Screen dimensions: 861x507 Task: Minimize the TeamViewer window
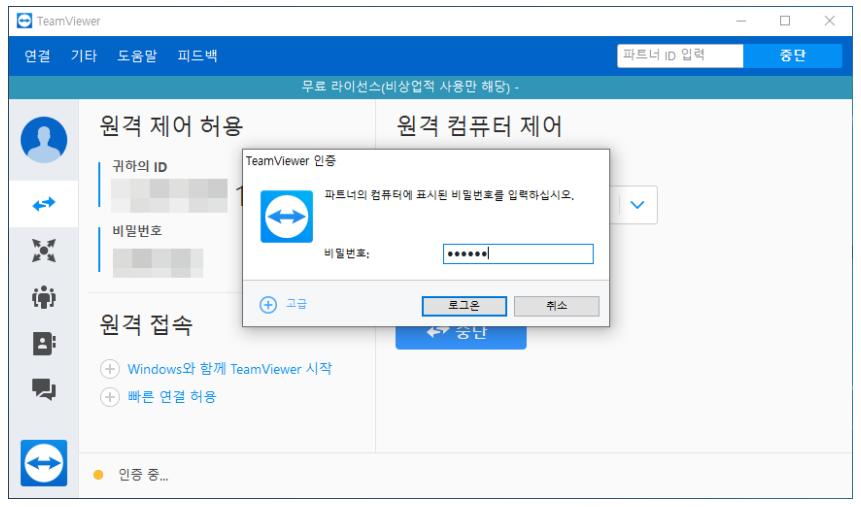tap(741, 21)
